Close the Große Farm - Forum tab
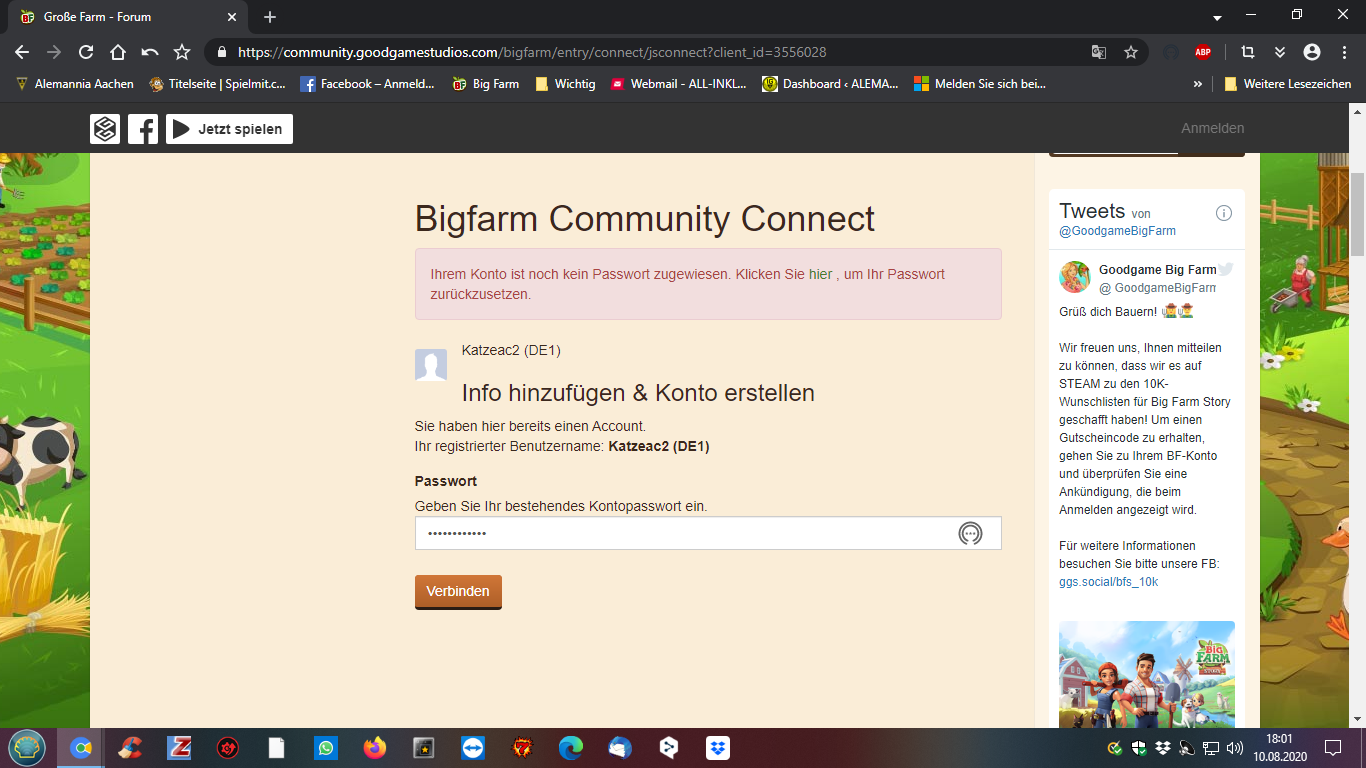This screenshot has width=1366, height=768. (232, 17)
